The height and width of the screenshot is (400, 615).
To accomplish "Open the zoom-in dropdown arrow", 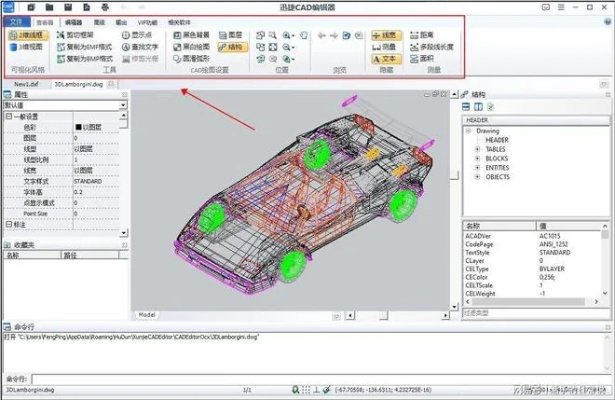I will pos(293,36).
